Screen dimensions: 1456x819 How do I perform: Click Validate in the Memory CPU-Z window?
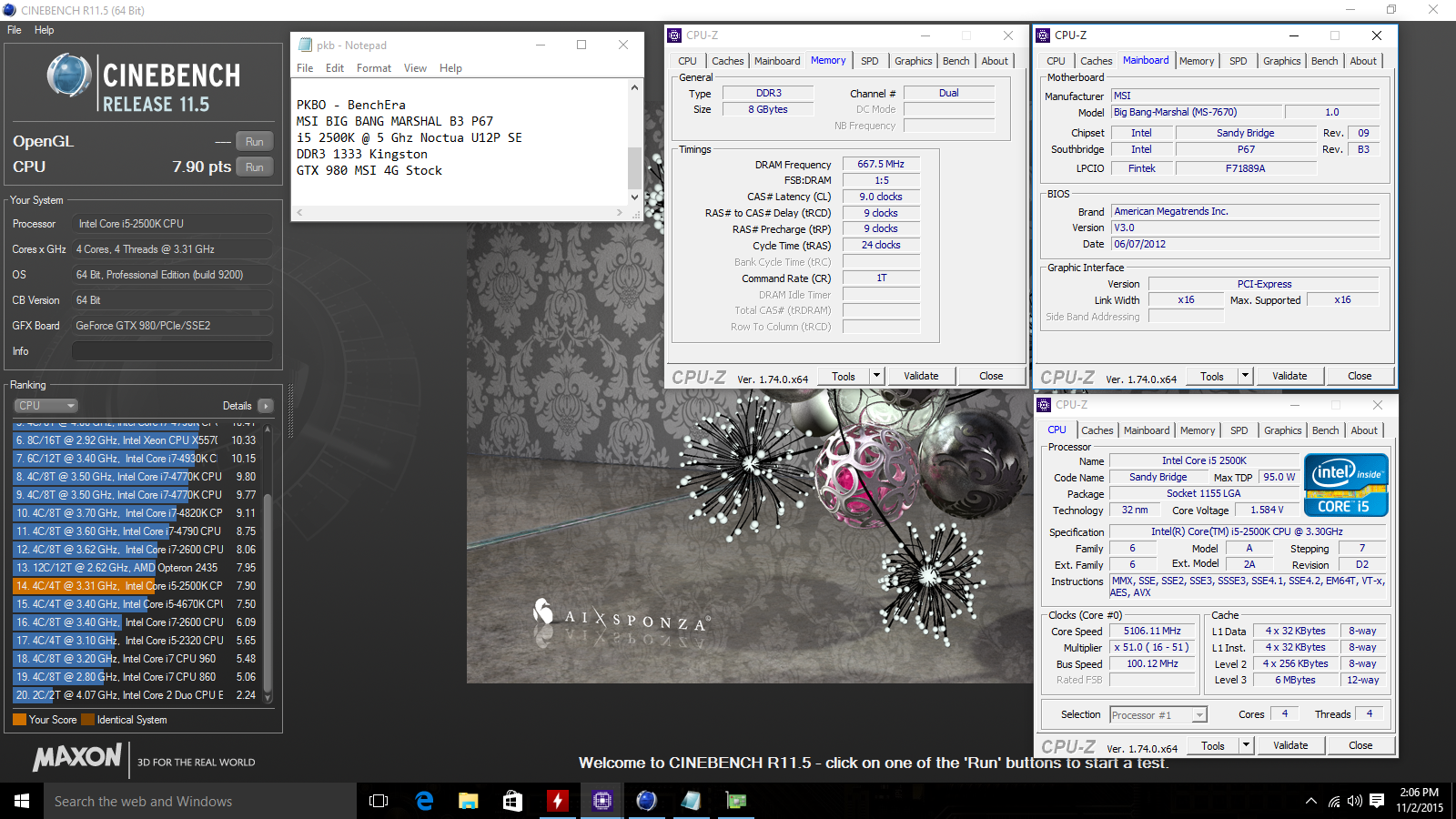point(921,376)
